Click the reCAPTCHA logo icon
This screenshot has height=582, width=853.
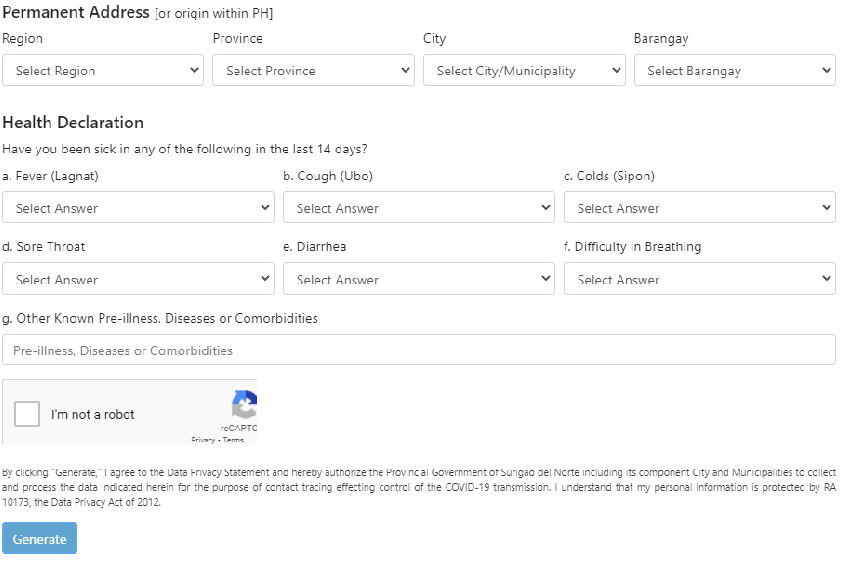tap(245, 404)
